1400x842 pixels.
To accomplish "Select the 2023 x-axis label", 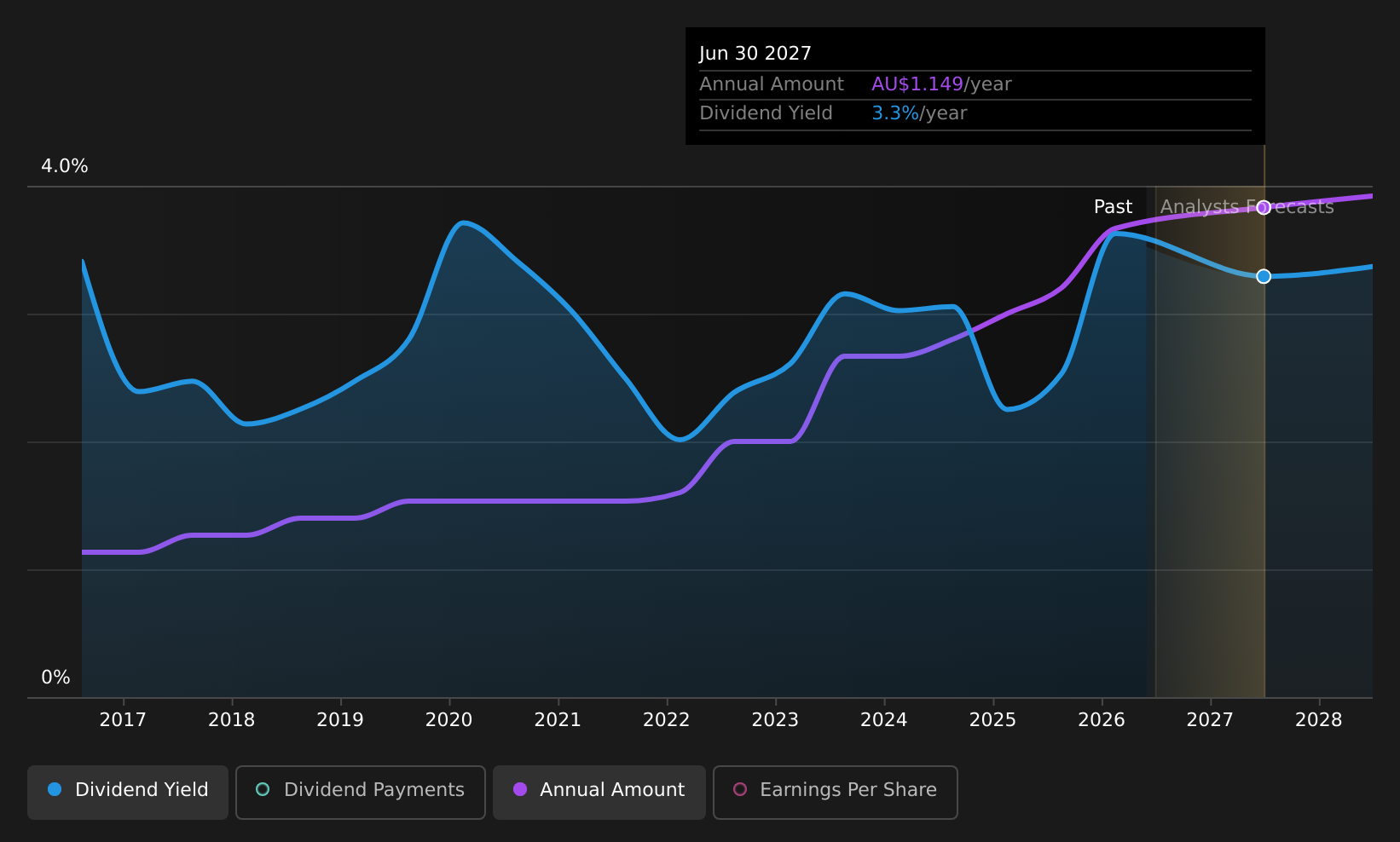I will click(775, 720).
